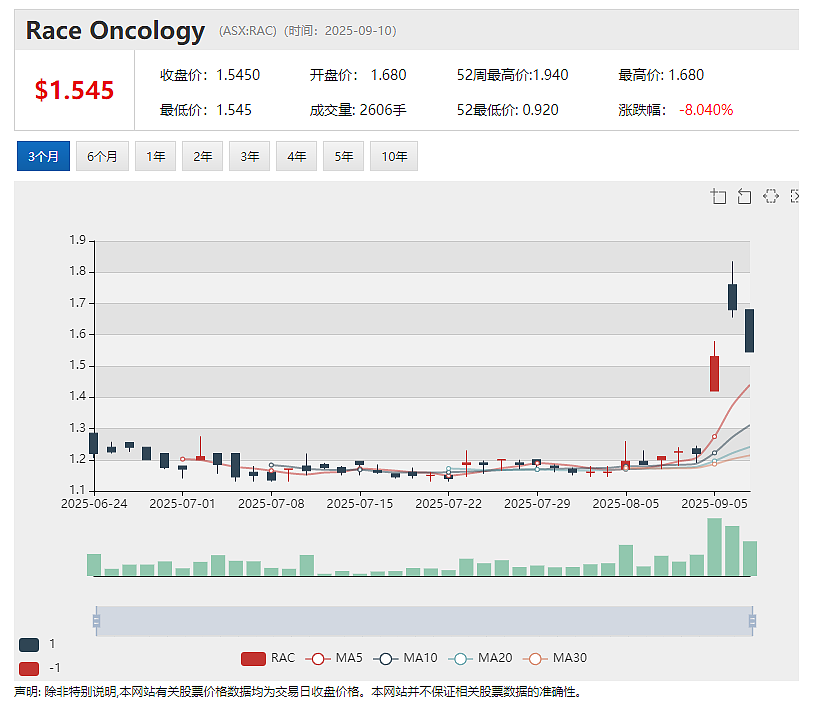Switch to the 2年 range tab
This screenshot has width=814, height=709.
click(x=202, y=156)
